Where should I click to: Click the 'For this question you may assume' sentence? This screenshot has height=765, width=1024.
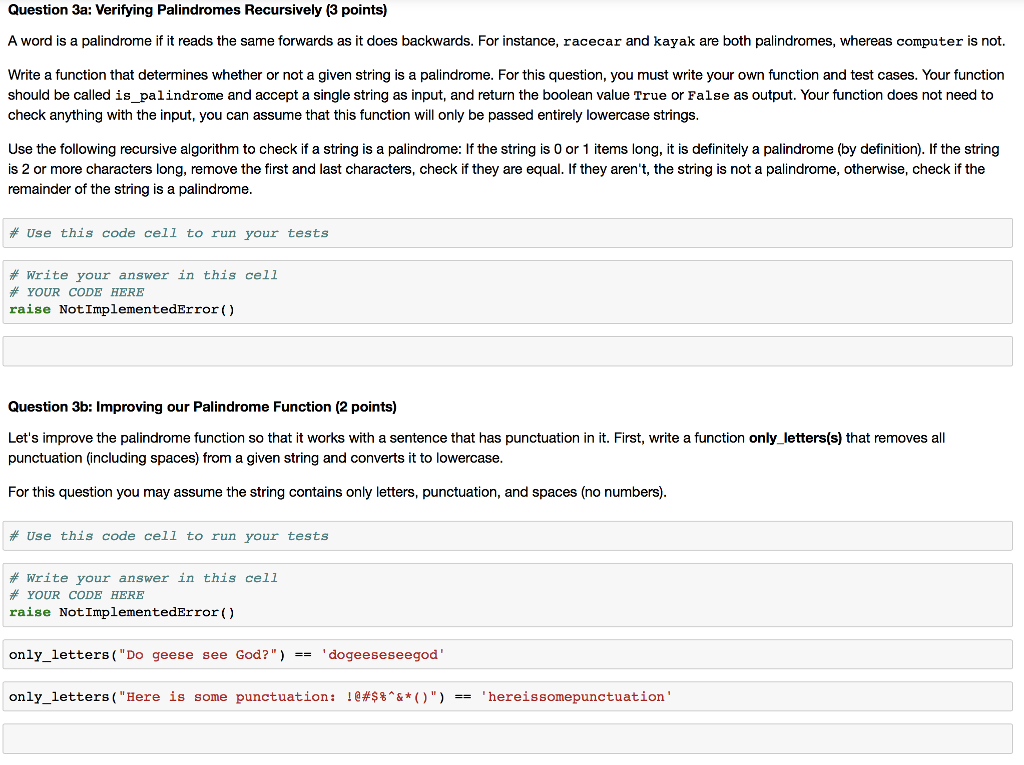tap(337, 492)
